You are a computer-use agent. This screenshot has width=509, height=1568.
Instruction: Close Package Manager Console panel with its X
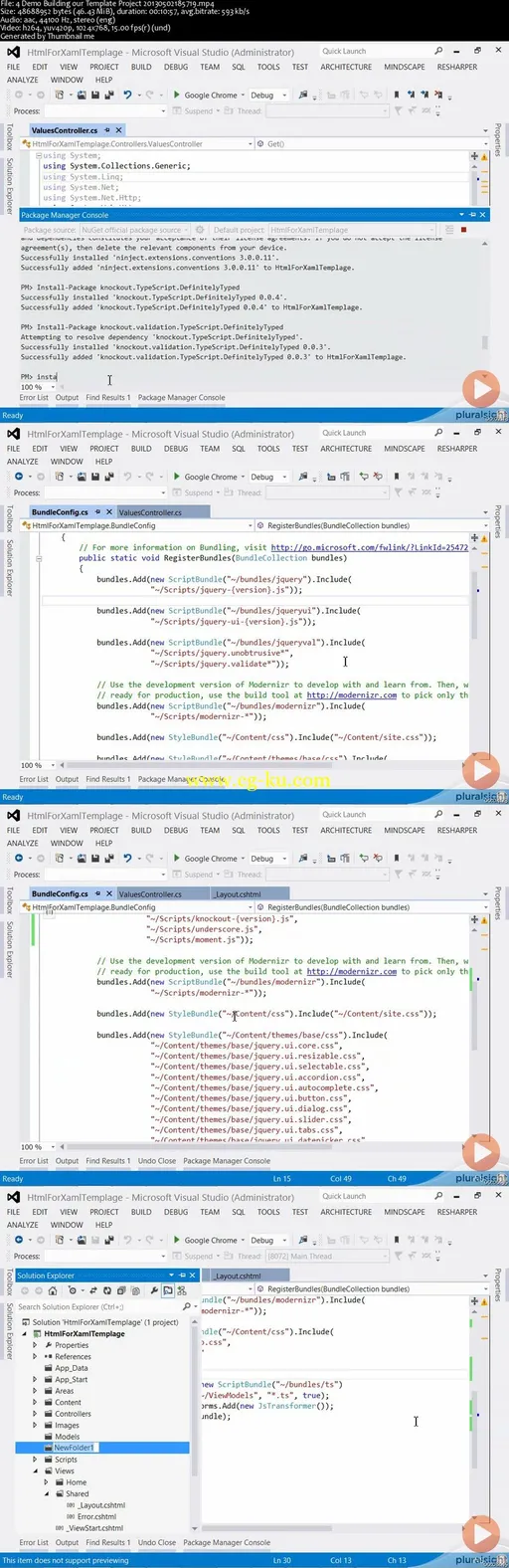(x=483, y=215)
